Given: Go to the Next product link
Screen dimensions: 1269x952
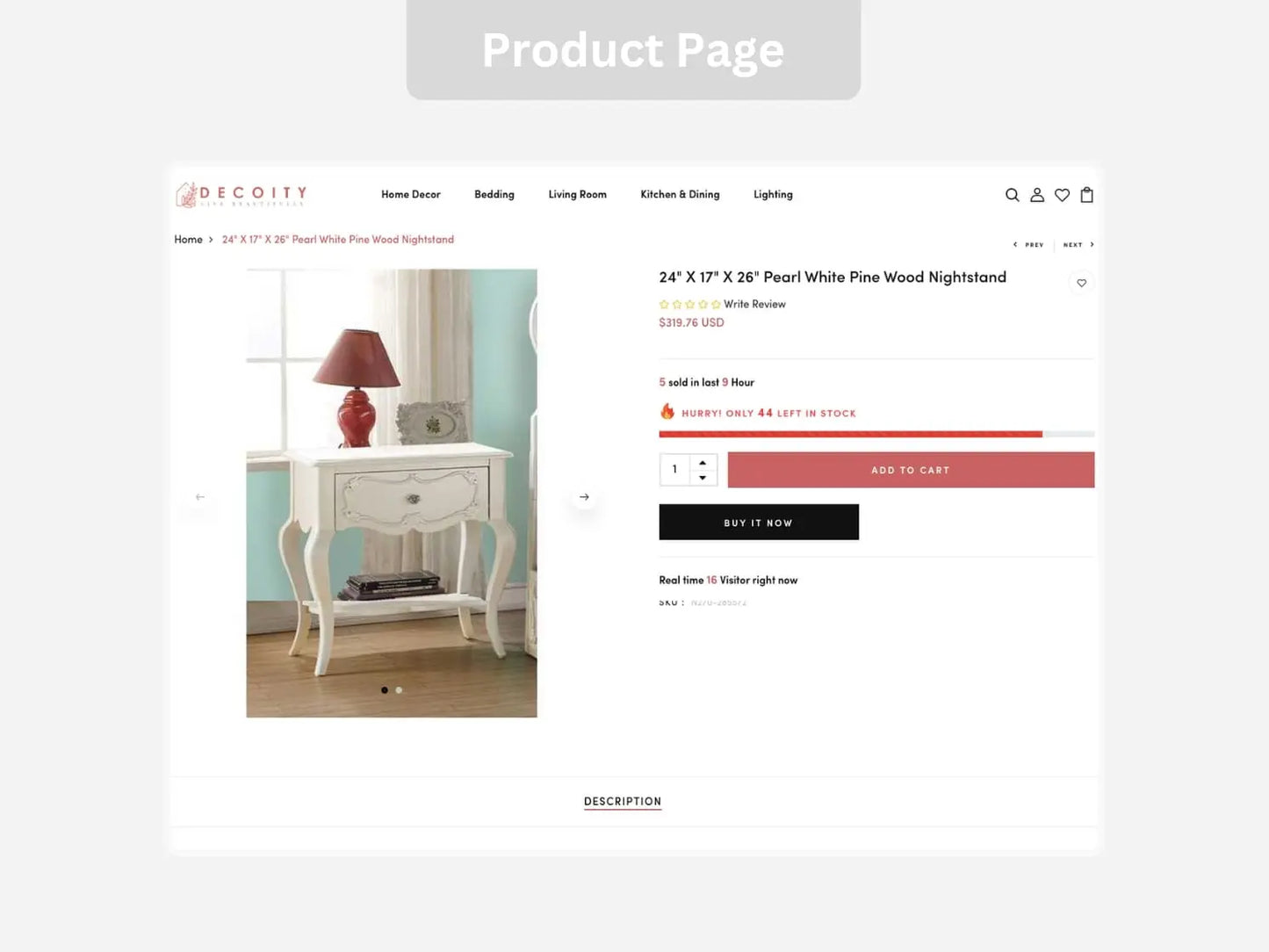Looking at the screenshot, I should click(x=1078, y=245).
